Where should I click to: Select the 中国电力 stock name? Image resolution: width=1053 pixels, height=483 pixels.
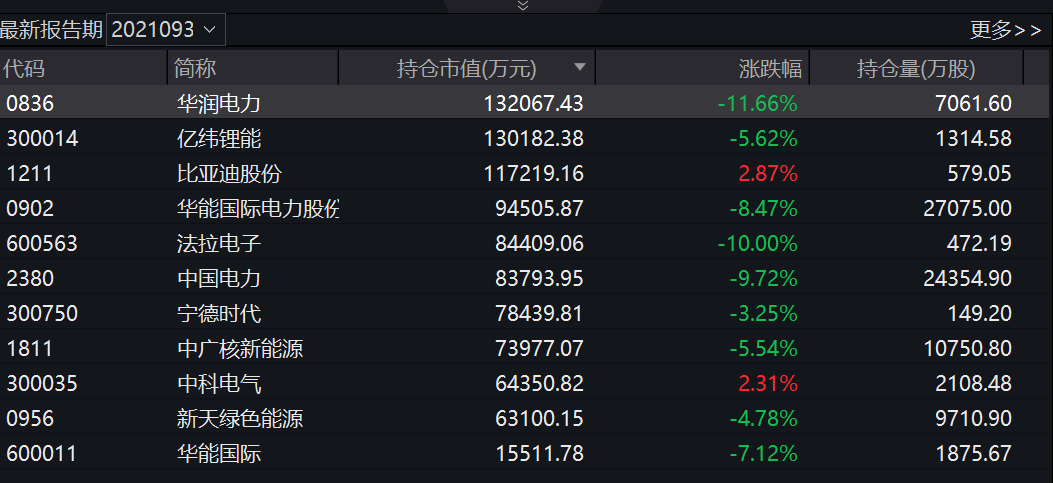219,278
